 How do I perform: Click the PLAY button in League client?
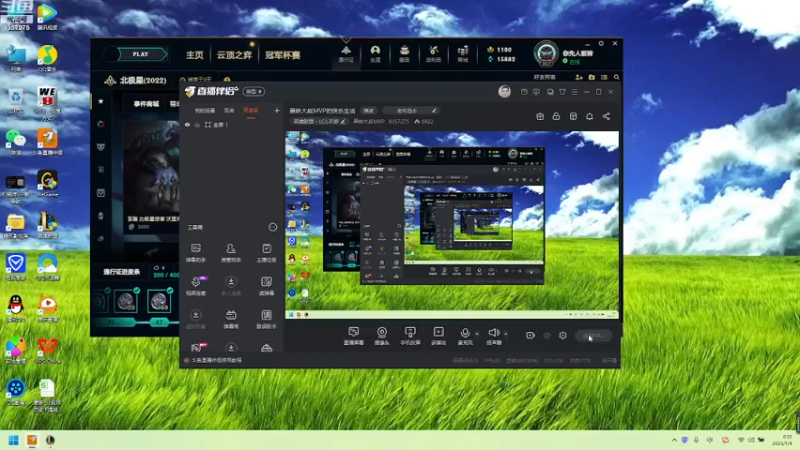pos(141,54)
